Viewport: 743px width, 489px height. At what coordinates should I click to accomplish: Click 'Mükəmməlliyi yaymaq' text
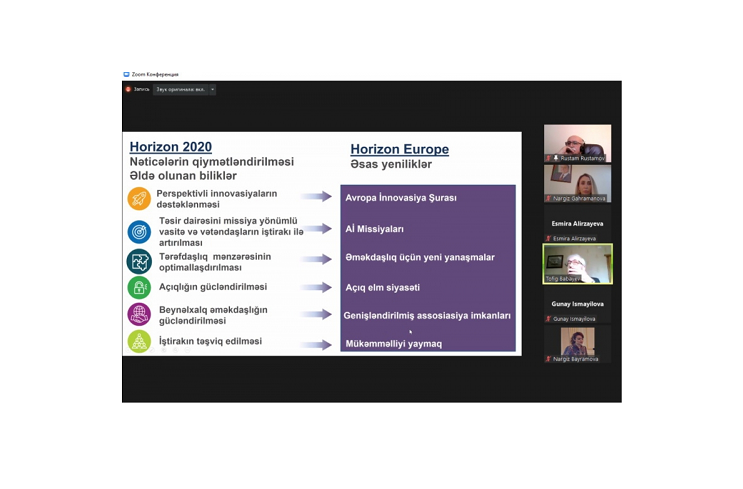393,344
